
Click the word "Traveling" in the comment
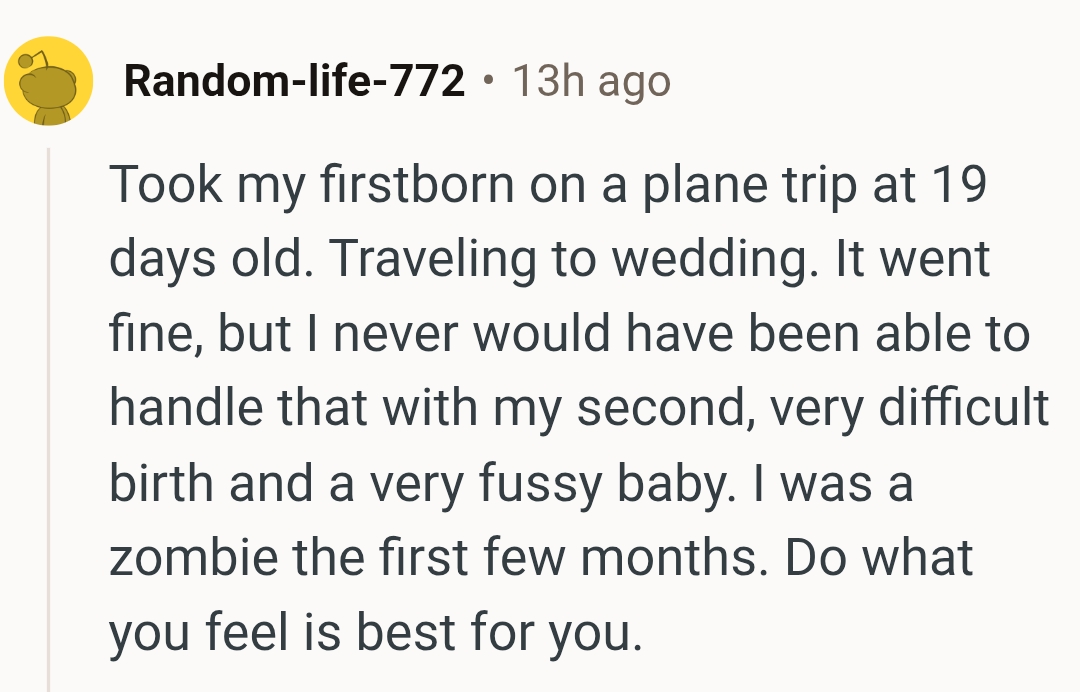click(x=429, y=259)
